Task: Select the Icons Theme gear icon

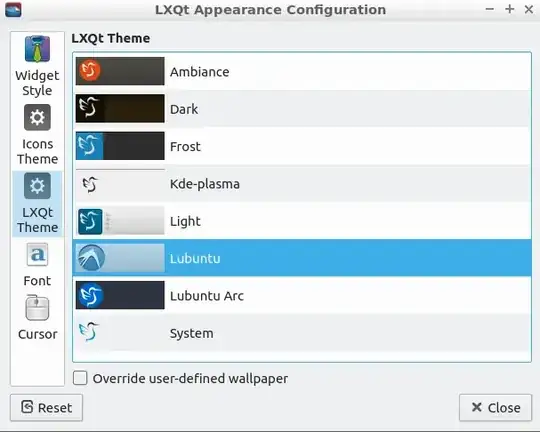Action: click(37, 117)
